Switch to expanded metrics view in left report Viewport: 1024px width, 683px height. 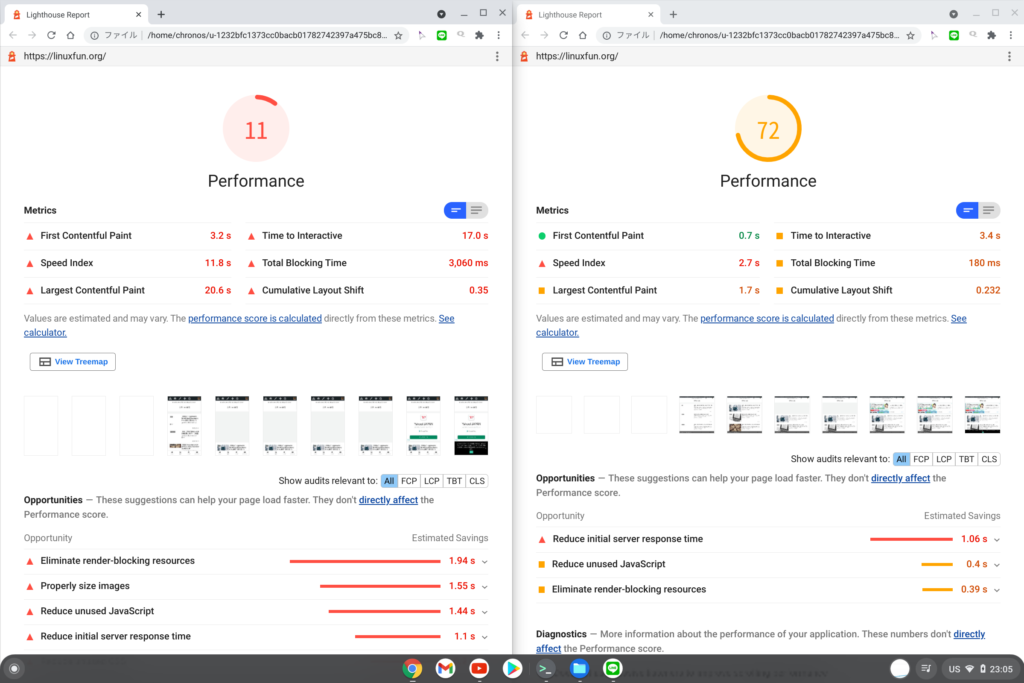(477, 210)
